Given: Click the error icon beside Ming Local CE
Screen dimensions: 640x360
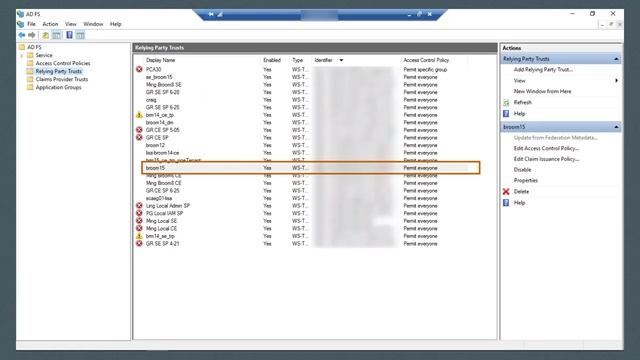Looking at the screenshot, I should [x=139, y=228].
